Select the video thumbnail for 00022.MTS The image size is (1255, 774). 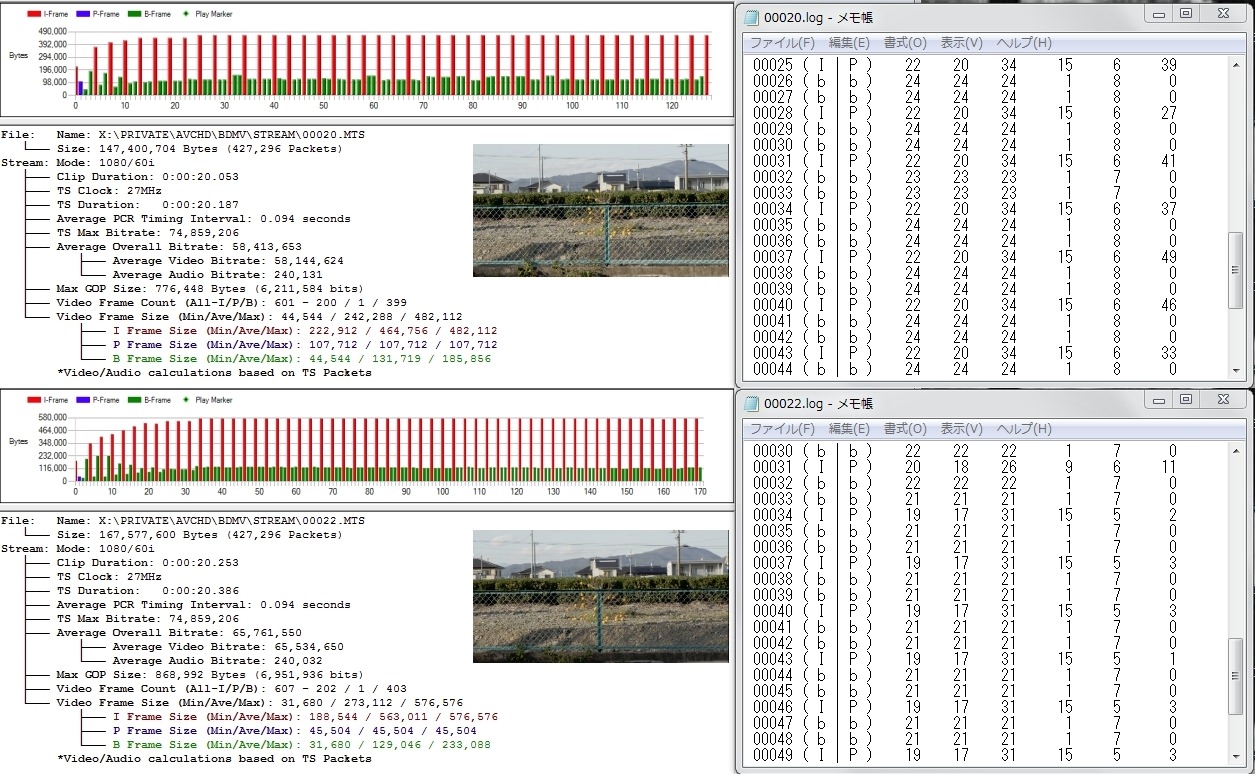point(600,596)
